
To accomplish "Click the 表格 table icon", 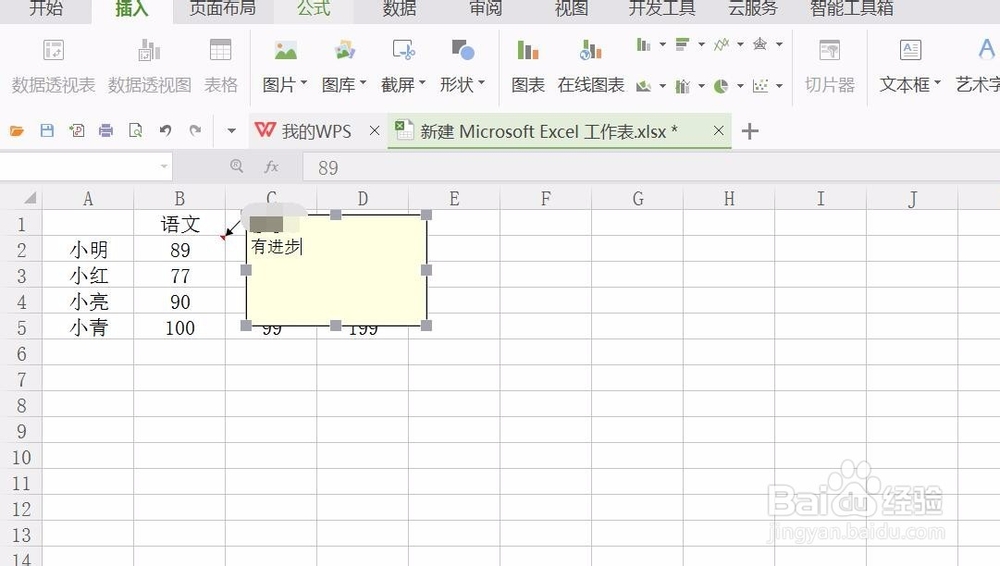I will click(221, 66).
